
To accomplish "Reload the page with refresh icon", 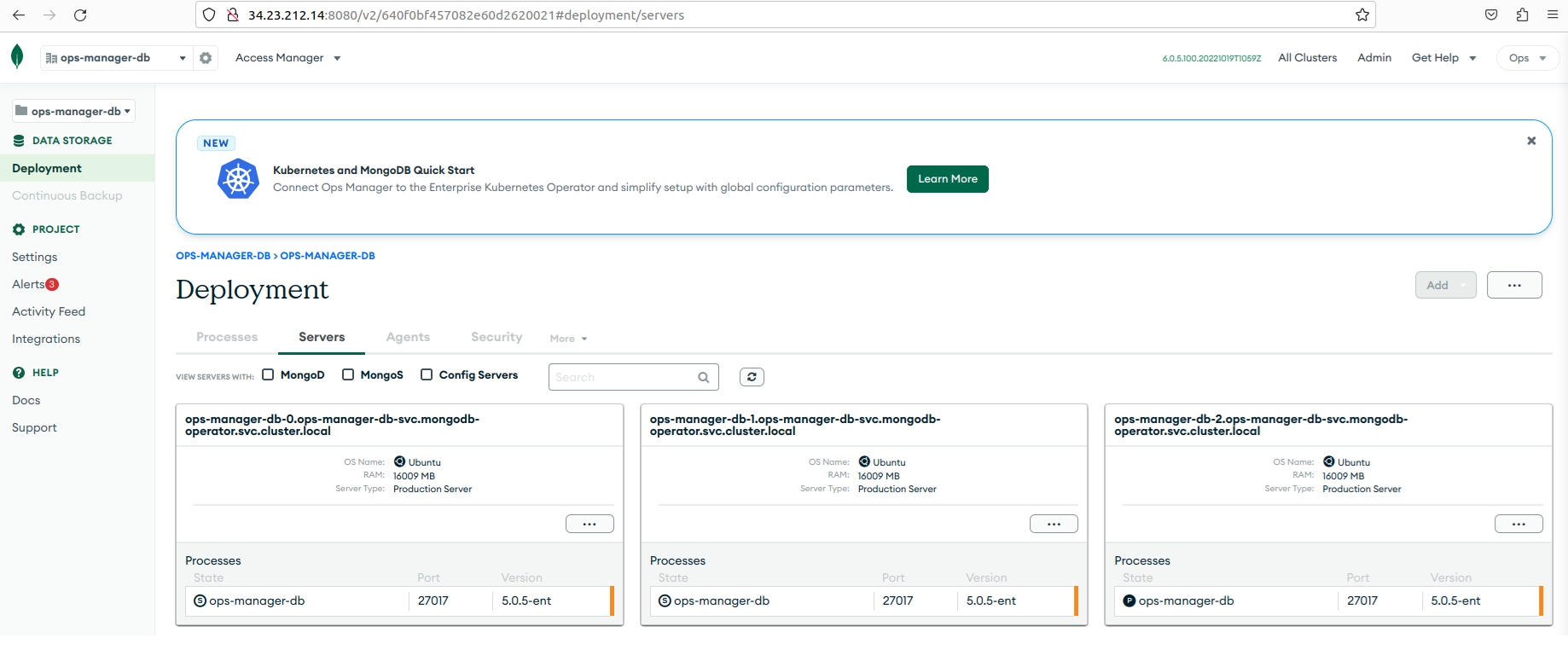I will 80,15.
